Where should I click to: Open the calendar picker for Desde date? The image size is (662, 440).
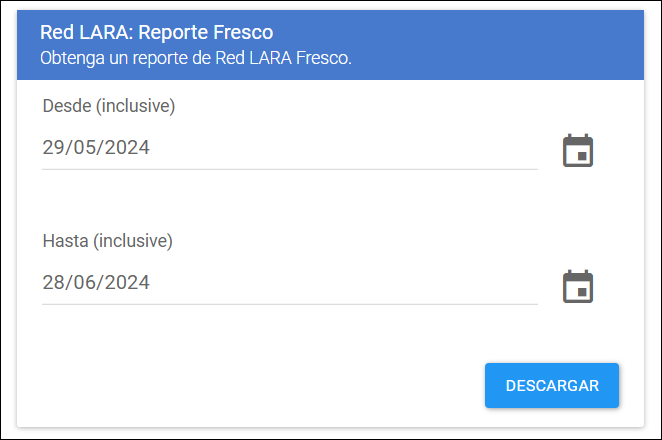coord(578,151)
